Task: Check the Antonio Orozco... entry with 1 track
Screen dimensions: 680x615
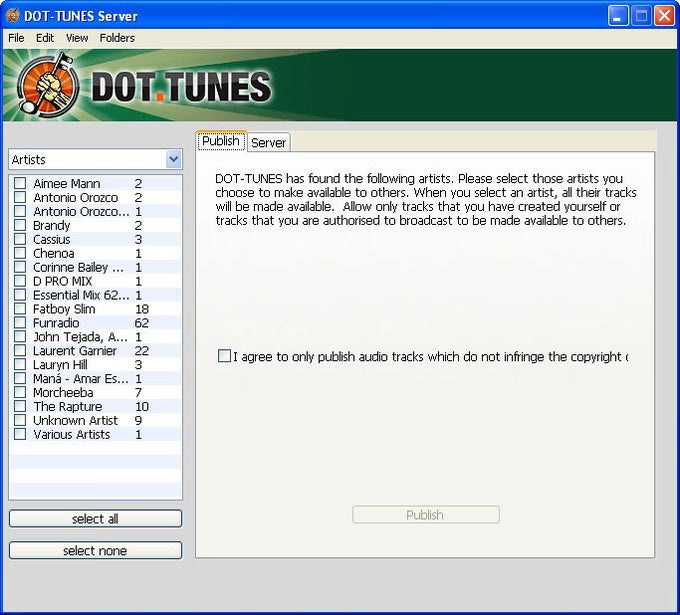Action: click(20, 211)
